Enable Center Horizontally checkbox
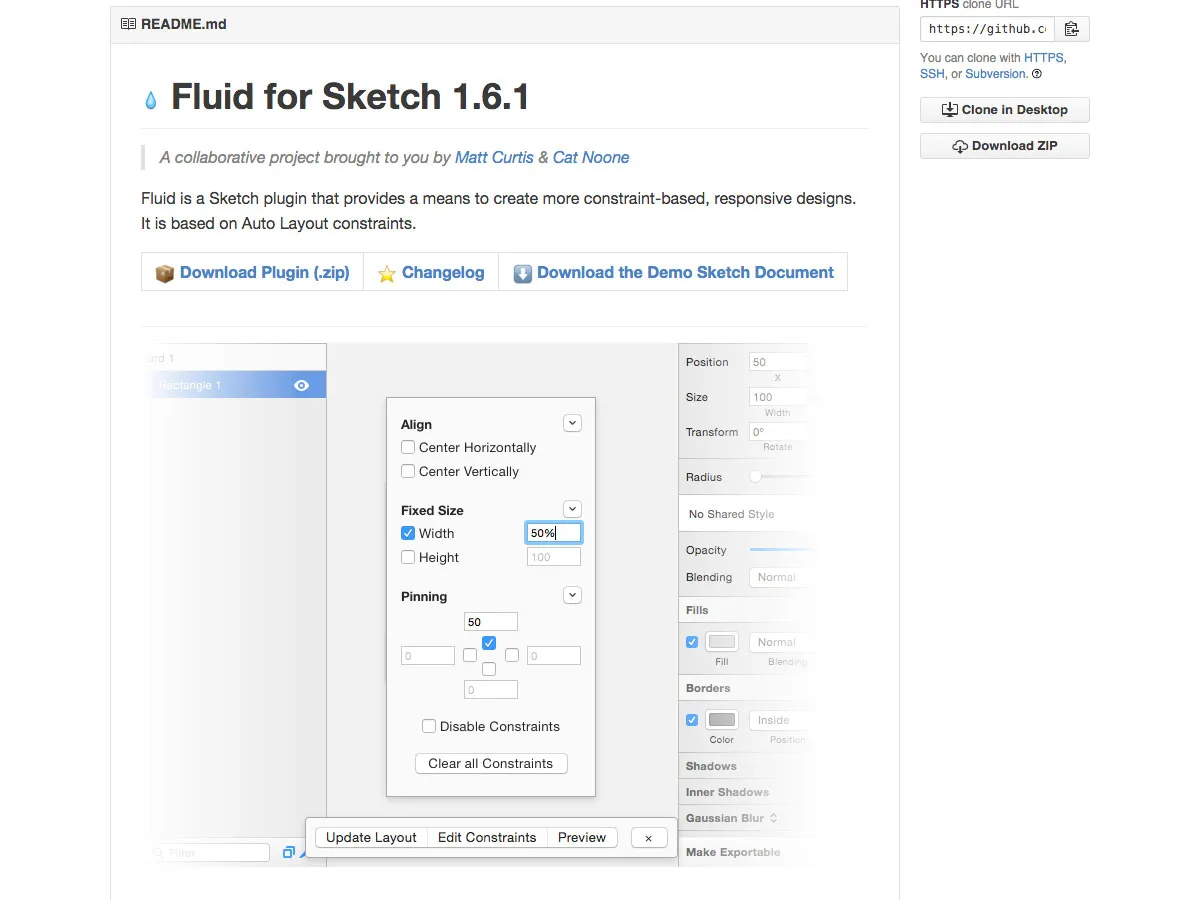The image size is (1200, 900). 408,447
